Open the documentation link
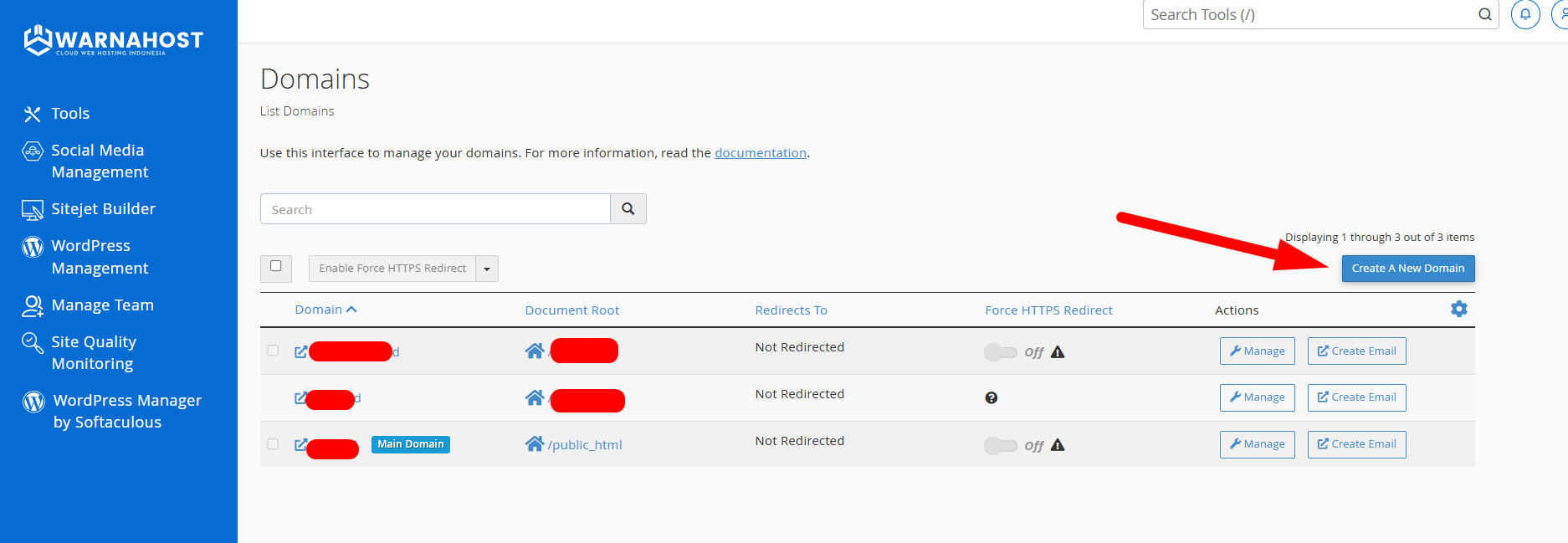The height and width of the screenshot is (543, 1568). click(760, 153)
